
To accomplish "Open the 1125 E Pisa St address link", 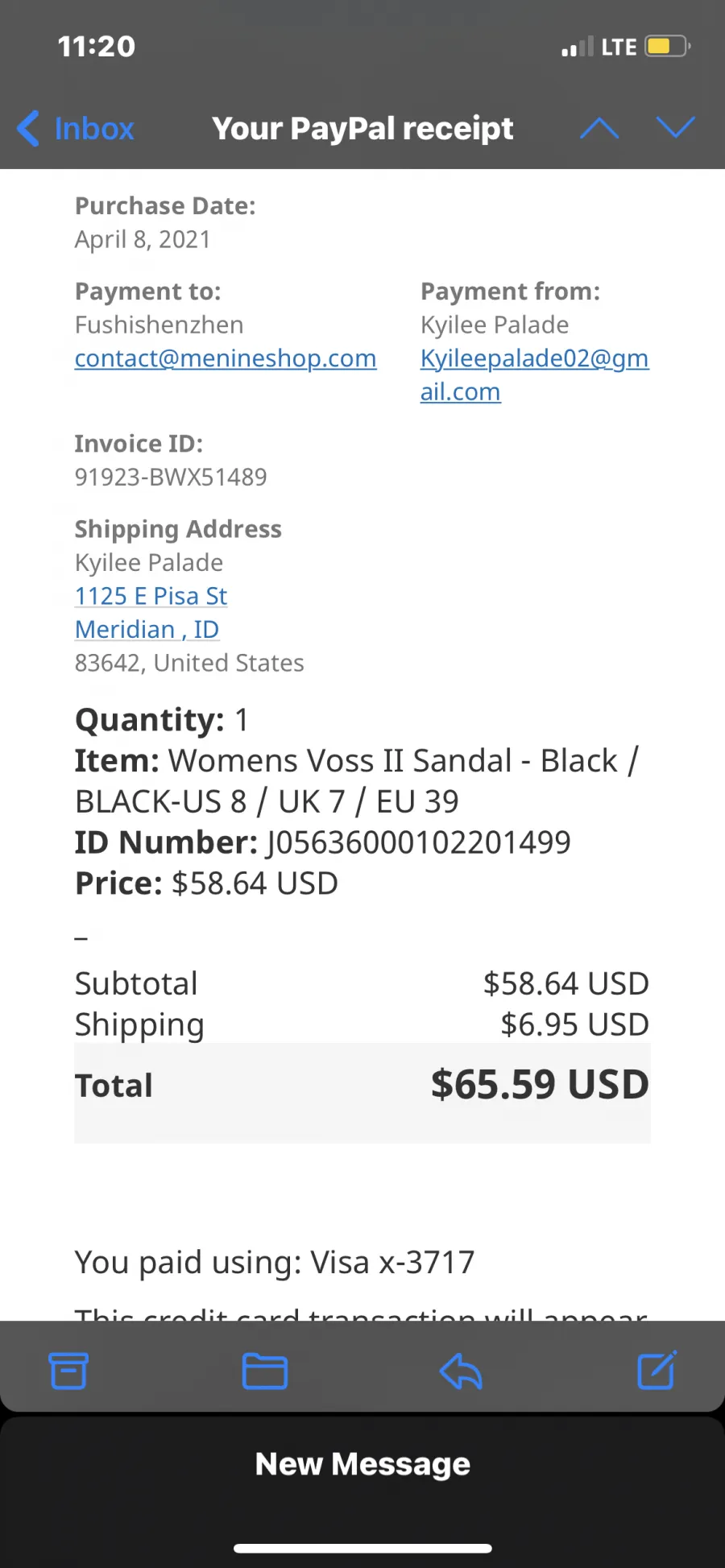I will (x=151, y=596).
